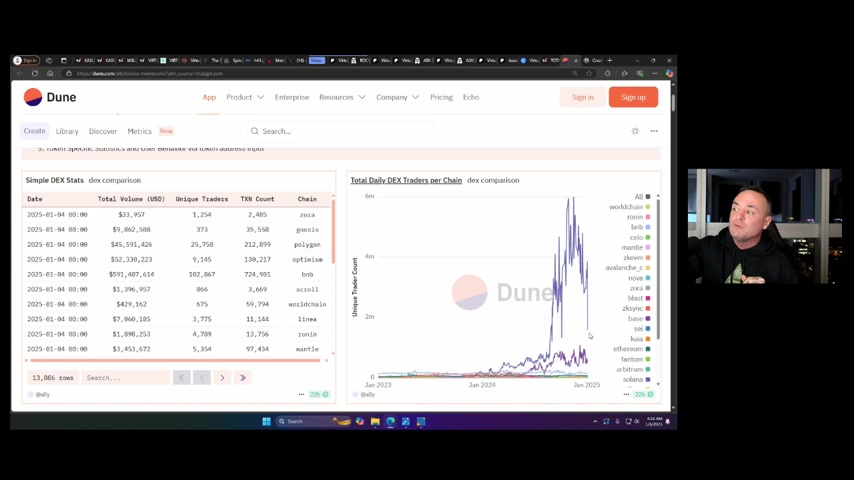The image size is (854, 480).
Task: Click 22h refresh badge under chart
Action: (643, 394)
